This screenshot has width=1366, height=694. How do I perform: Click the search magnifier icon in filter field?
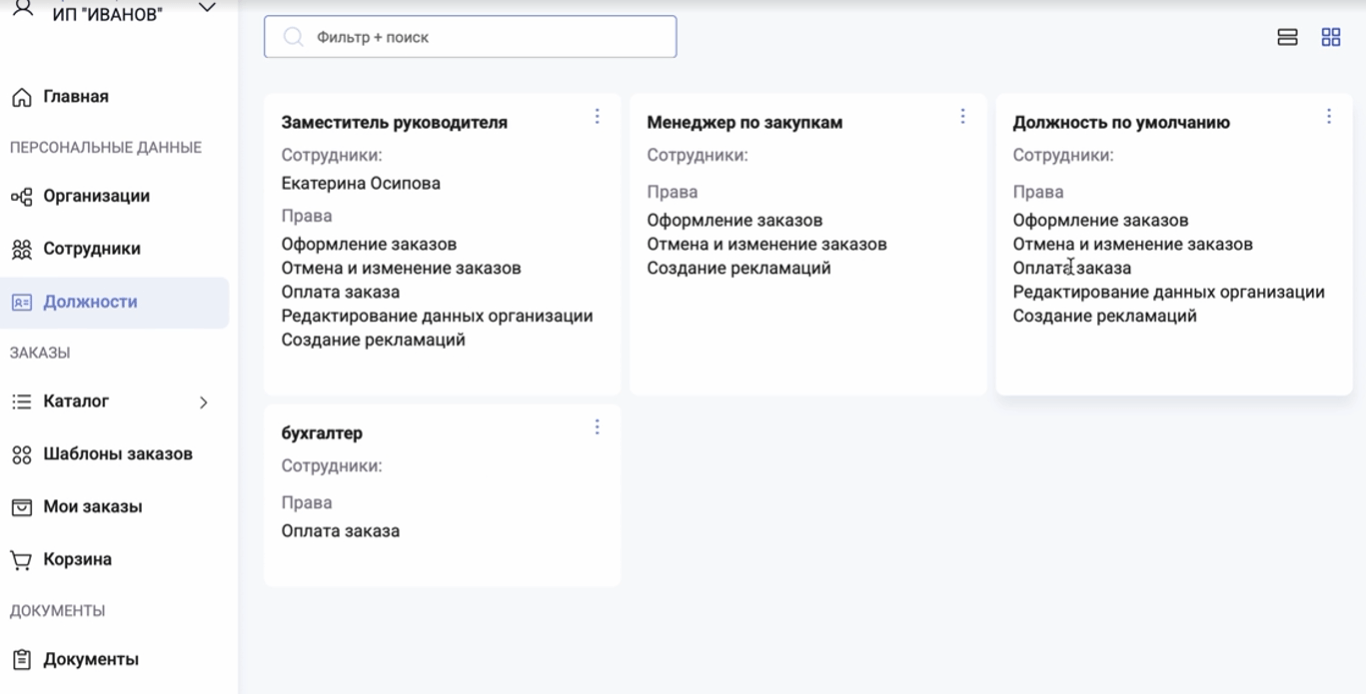(x=293, y=37)
